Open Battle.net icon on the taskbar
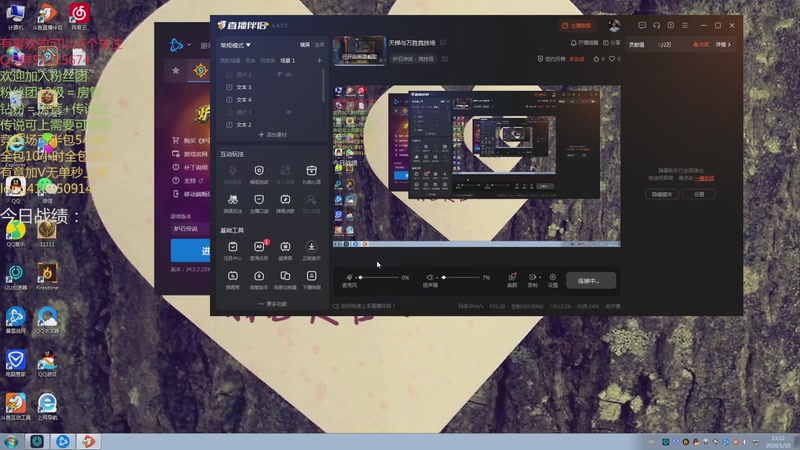The height and width of the screenshot is (450, 800). coord(63,441)
